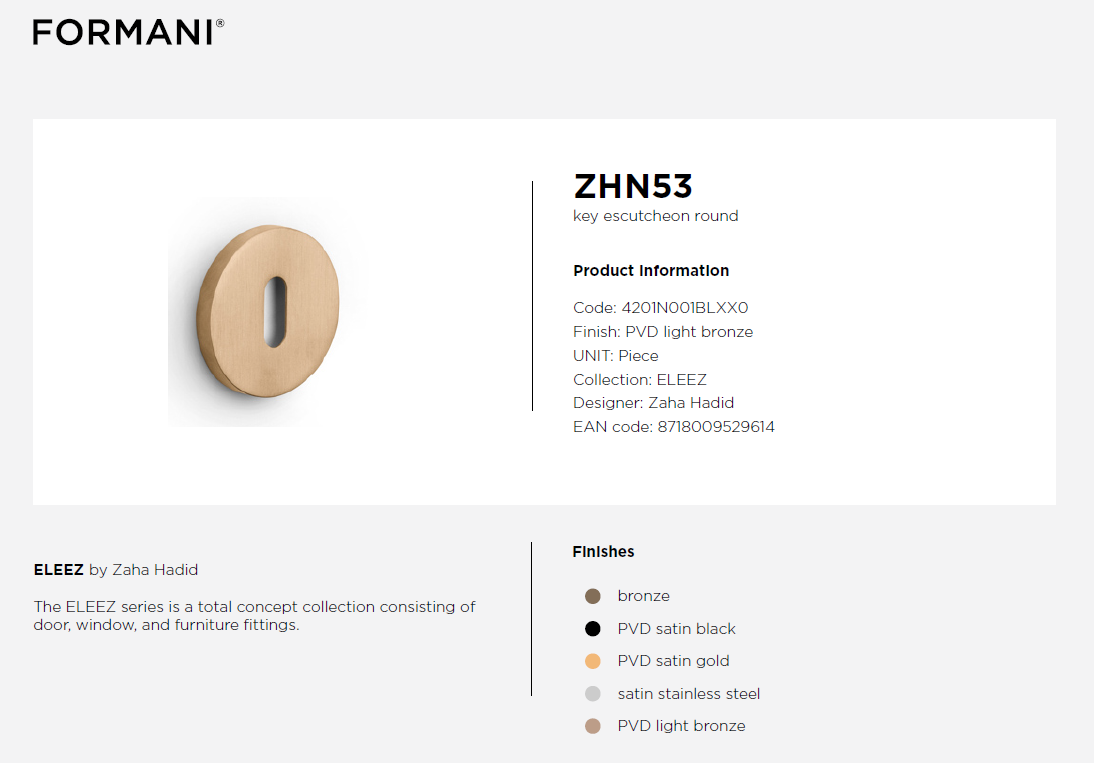The width and height of the screenshot is (1094, 763).
Task: Select the bronze finish swatch
Action: [x=593, y=596]
